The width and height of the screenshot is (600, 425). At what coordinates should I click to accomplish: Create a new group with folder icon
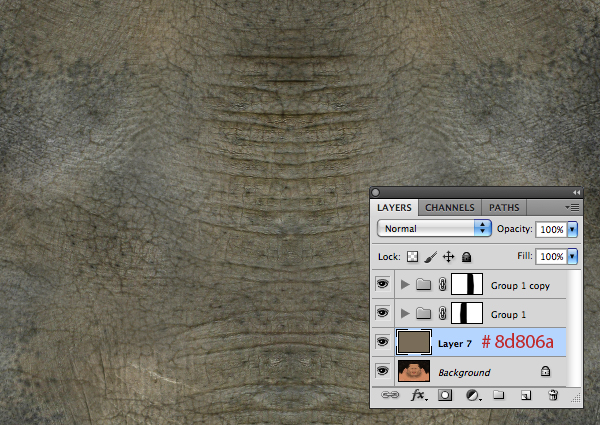coord(498,394)
